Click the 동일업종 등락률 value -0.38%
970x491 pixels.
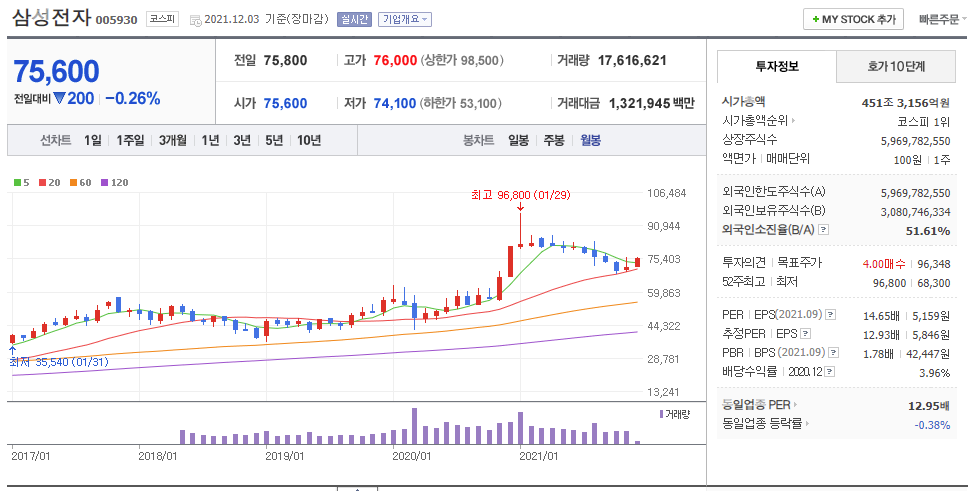pos(932,425)
